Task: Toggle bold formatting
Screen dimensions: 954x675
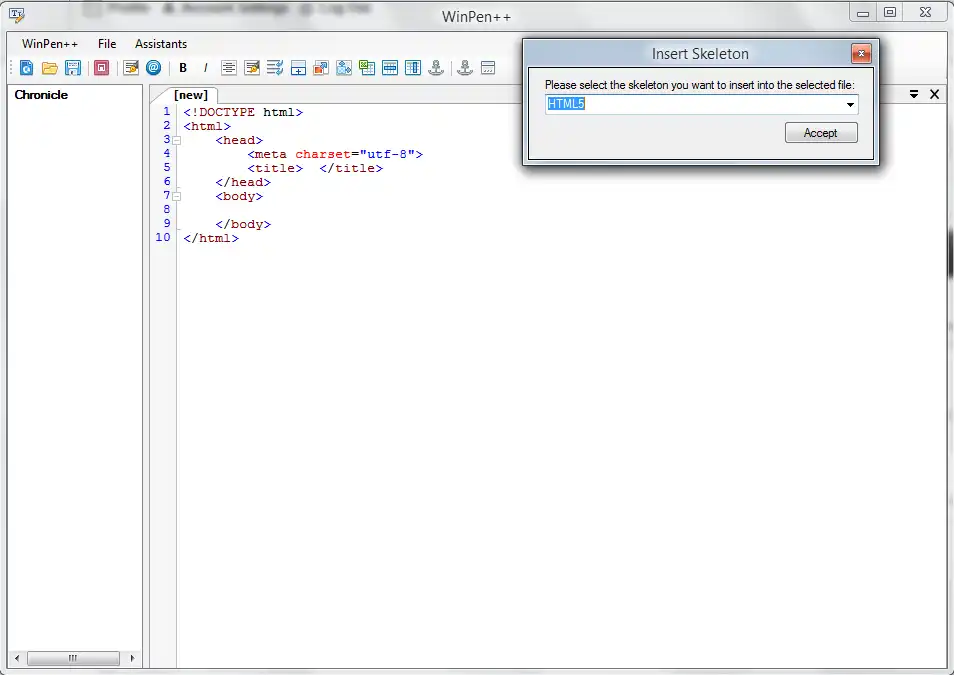Action: pyautogui.click(x=183, y=68)
